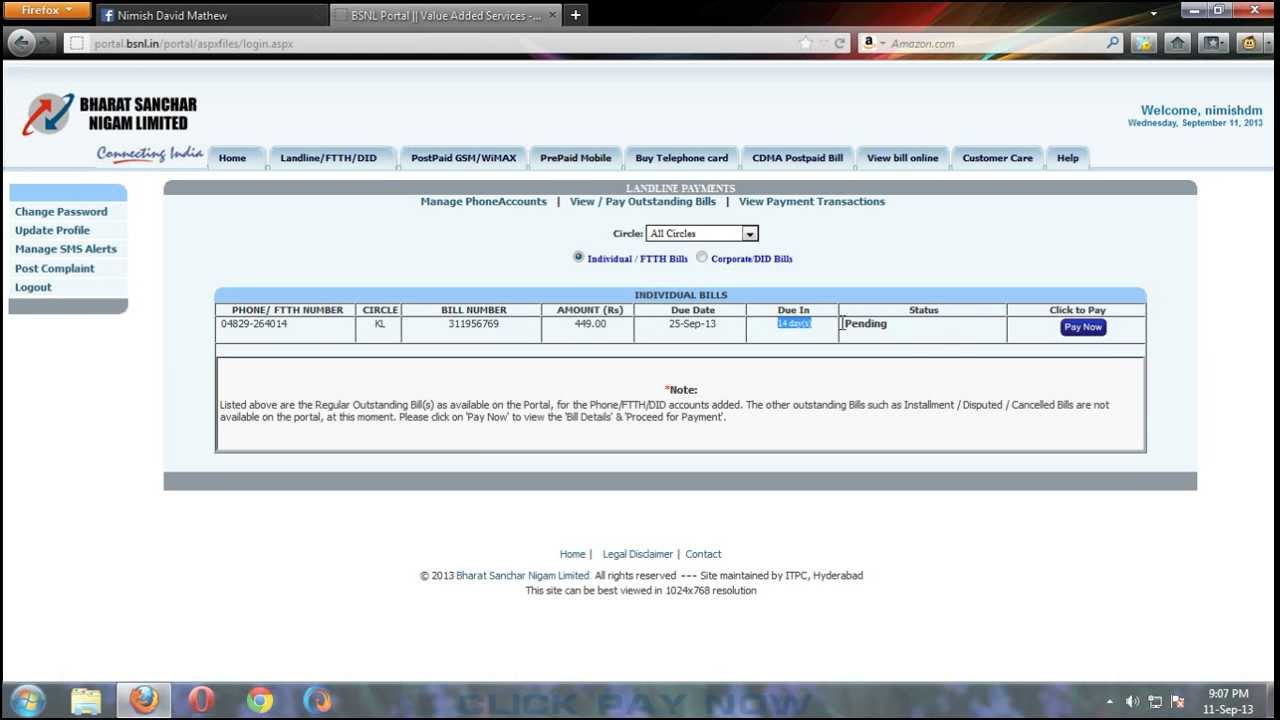Screen dimensions: 1280x720
Task: Open the Home navigation tab
Action: [232, 158]
